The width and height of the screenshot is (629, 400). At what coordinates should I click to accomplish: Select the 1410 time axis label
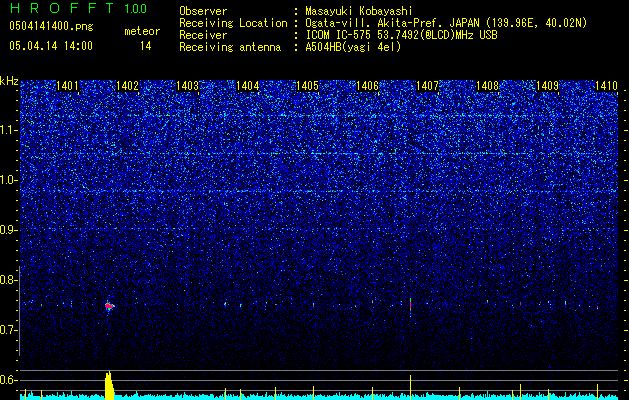(x=607, y=85)
